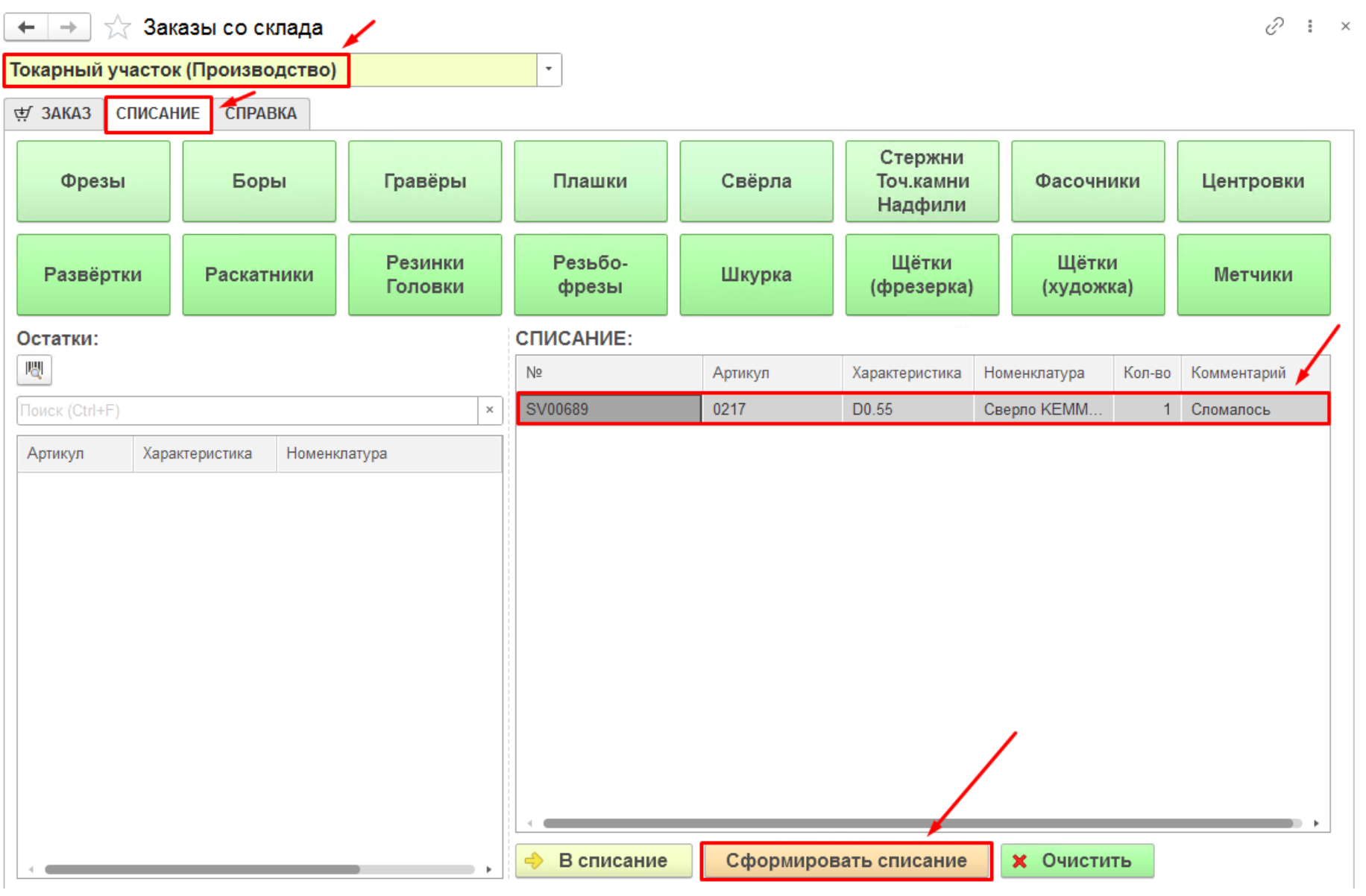Switch to the ЗАКАЗ tab
Screen dimensions: 1366x896
click(x=54, y=114)
